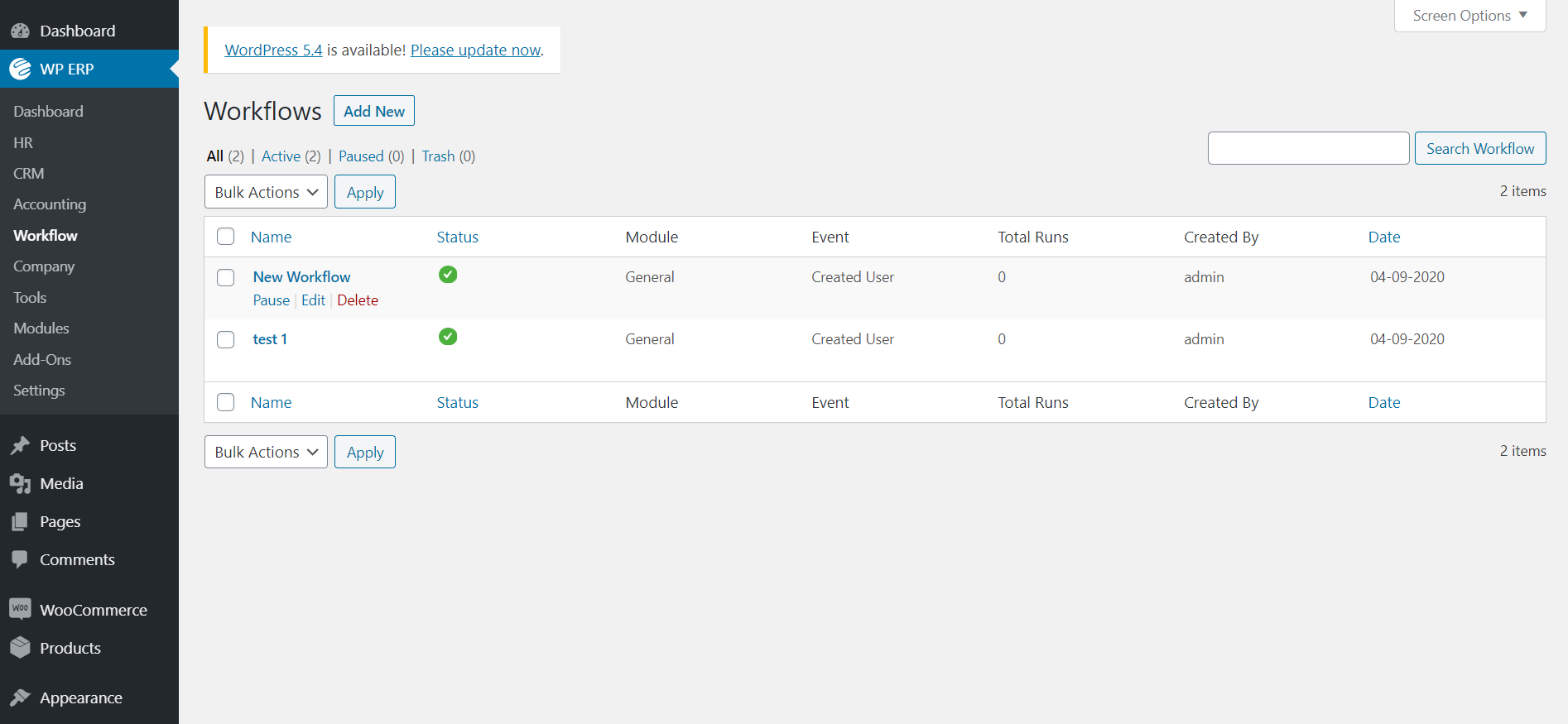Filter workflows by Paused tab

click(x=361, y=156)
